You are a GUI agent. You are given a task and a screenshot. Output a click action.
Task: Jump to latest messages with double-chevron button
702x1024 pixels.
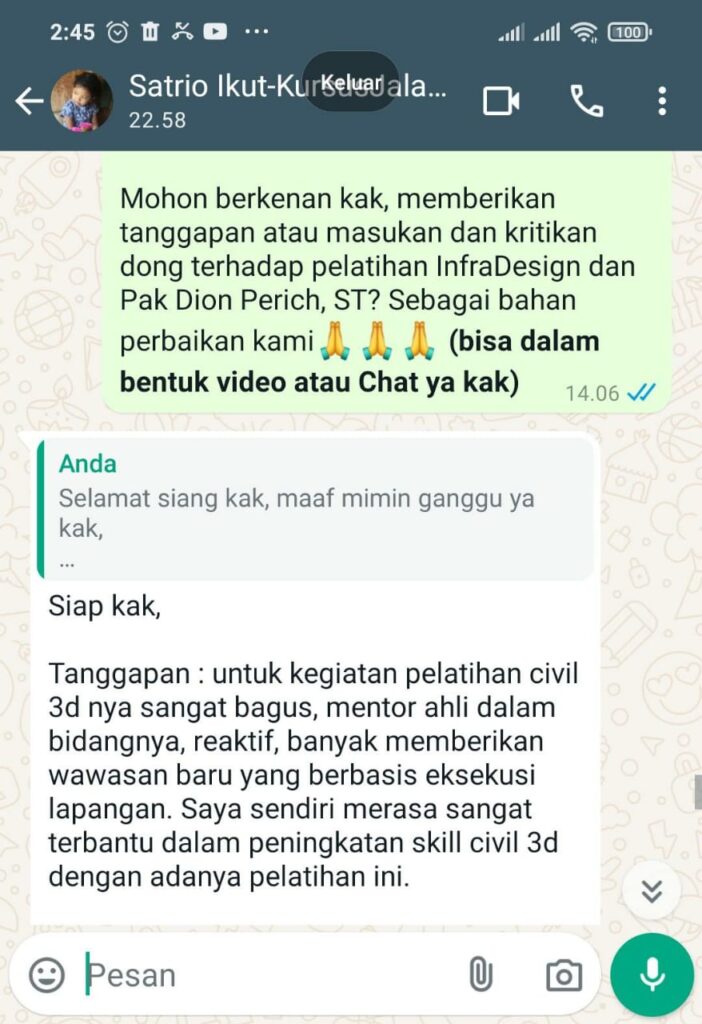[x=652, y=891]
